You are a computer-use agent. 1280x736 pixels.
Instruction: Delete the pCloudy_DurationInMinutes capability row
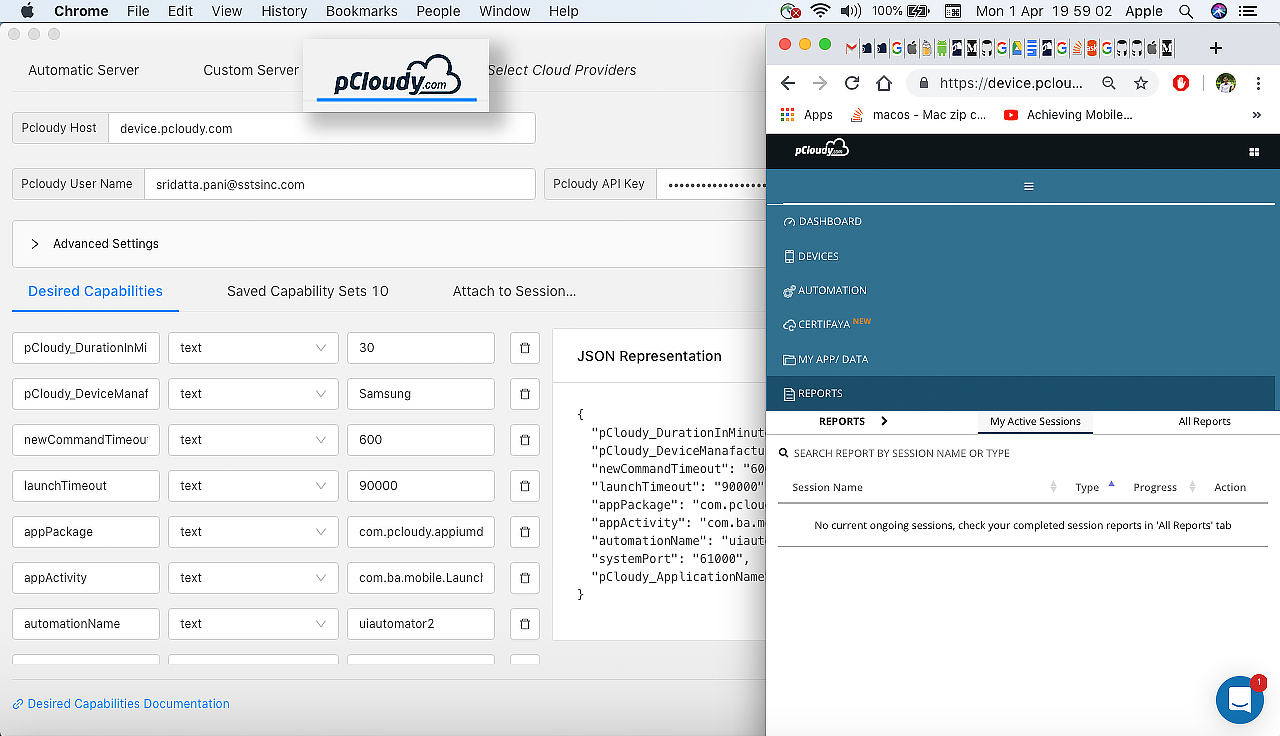(x=524, y=348)
